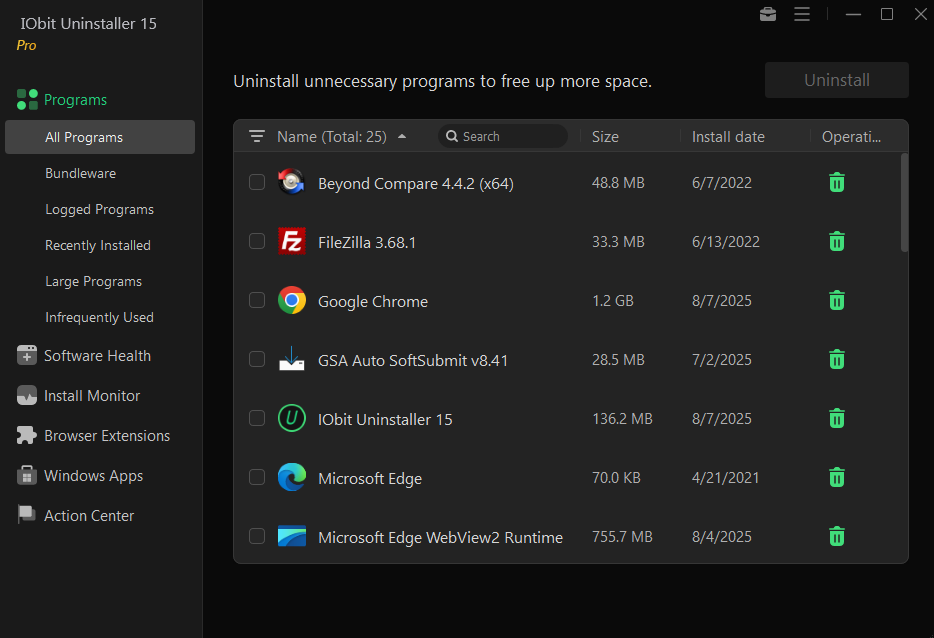Open Browser Extensions section
The height and width of the screenshot is (638, 934).
[107, 435]
